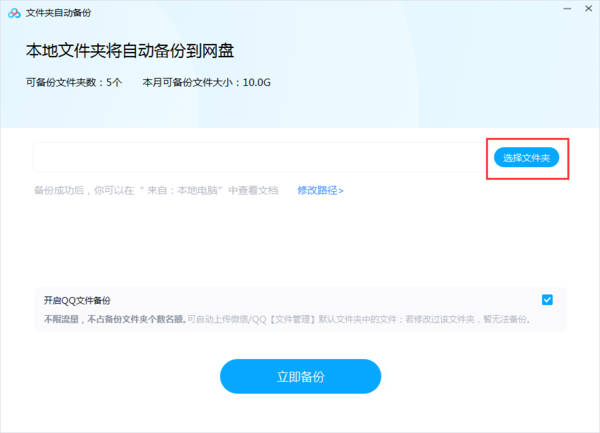
Task: Click the empty folder path field
Action: (260, 158)
